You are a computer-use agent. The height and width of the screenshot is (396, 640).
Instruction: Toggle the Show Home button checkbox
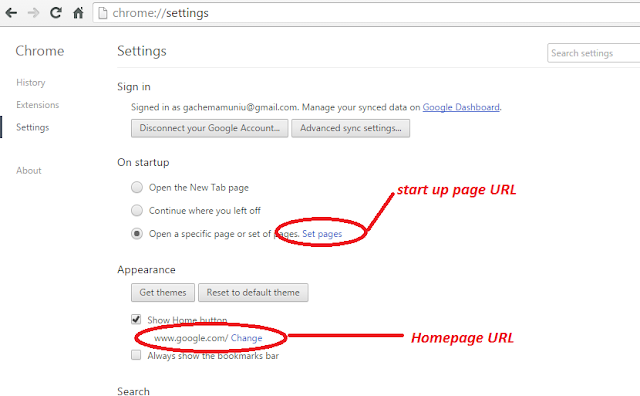136,319
